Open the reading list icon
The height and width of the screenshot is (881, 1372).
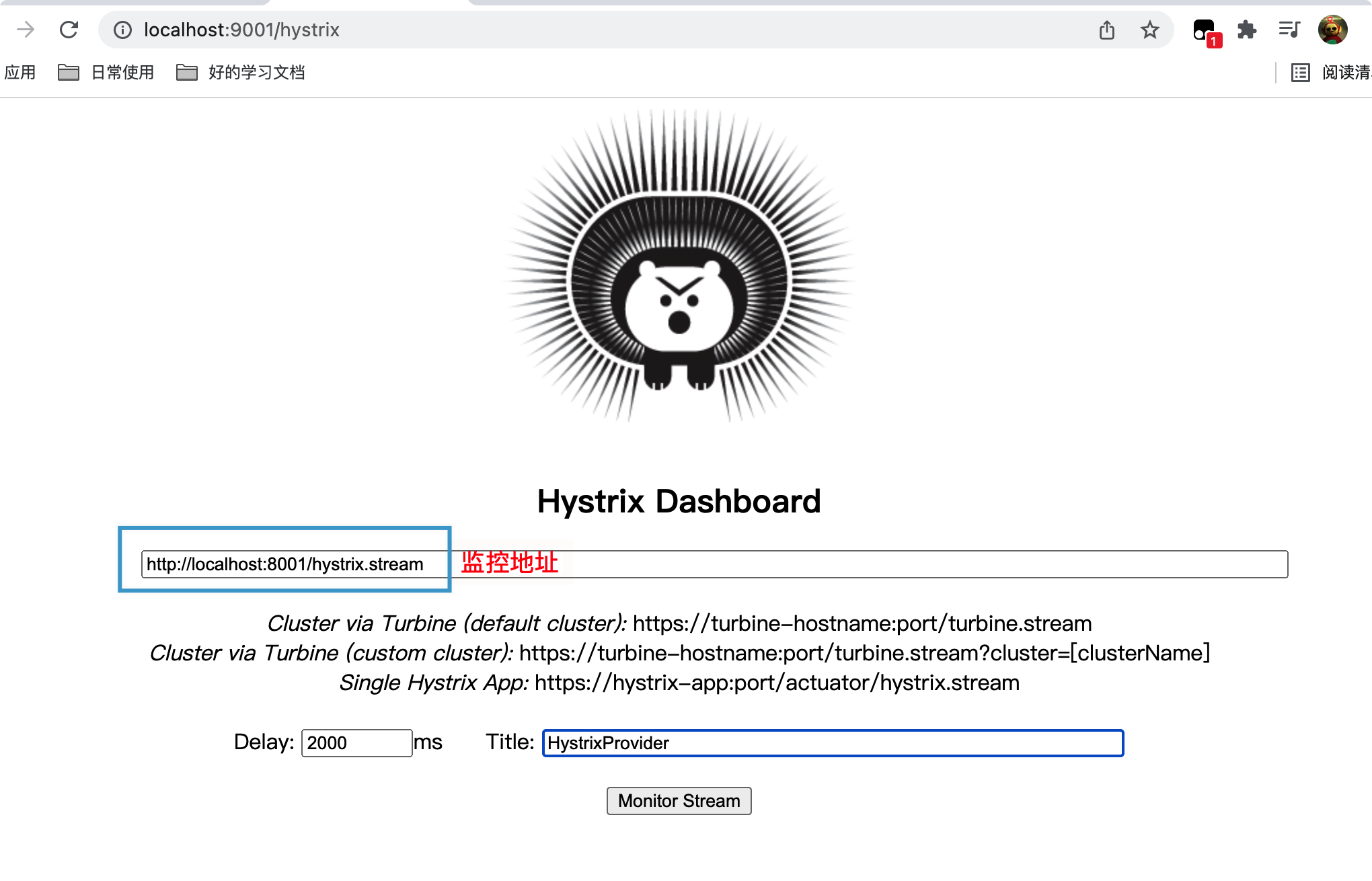[x=1301, y=72]
